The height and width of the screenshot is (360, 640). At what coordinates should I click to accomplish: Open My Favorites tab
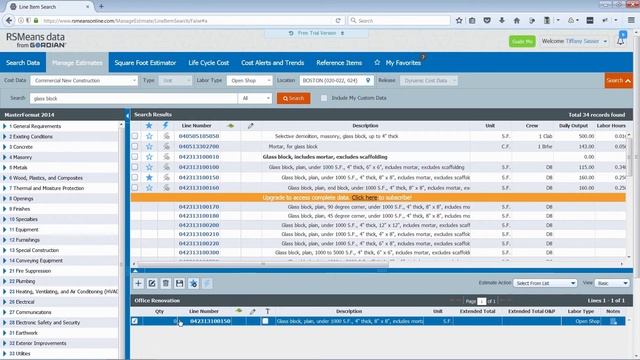[398, 62]
